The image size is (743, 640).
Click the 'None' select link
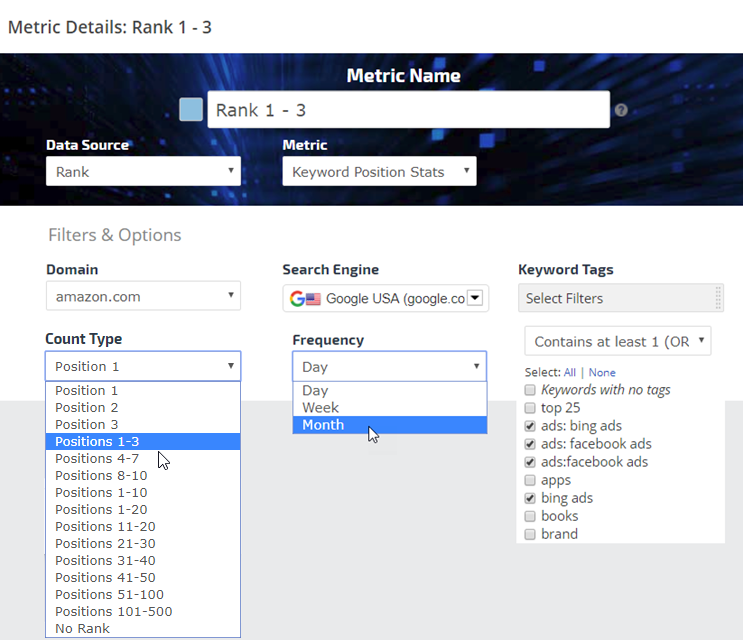602,373
